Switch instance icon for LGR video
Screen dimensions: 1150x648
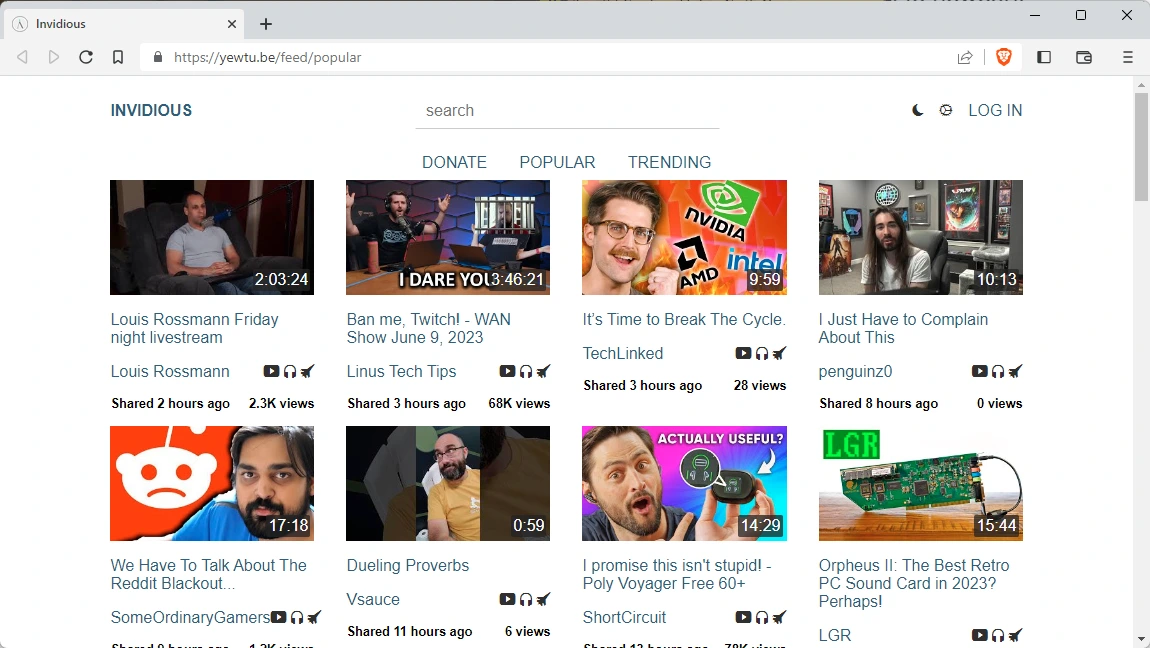(1015, 636)
